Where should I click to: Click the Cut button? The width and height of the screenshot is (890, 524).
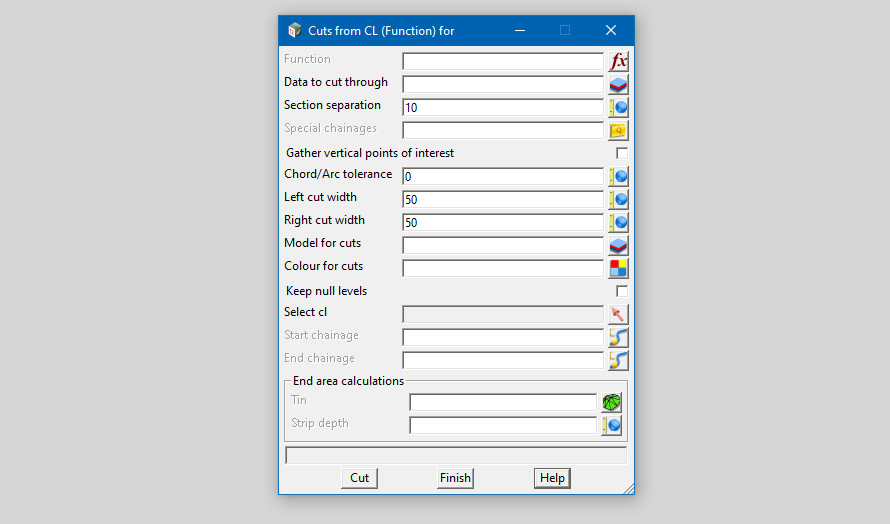coord(359,478)
